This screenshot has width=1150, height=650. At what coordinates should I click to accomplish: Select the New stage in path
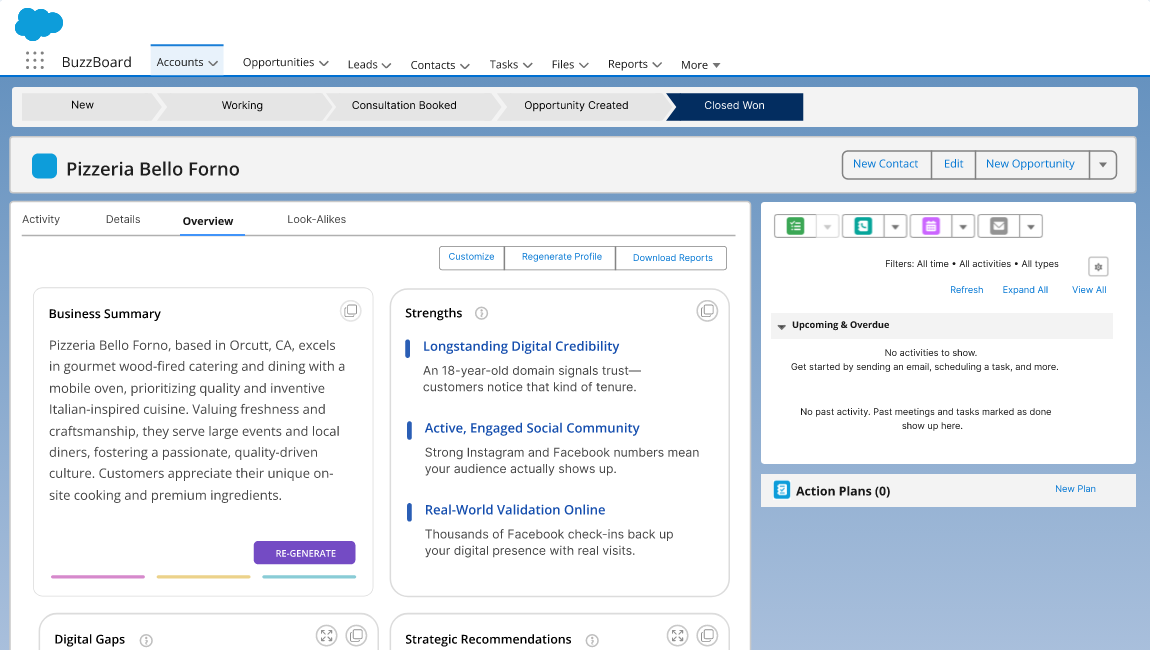click(87, 106)
